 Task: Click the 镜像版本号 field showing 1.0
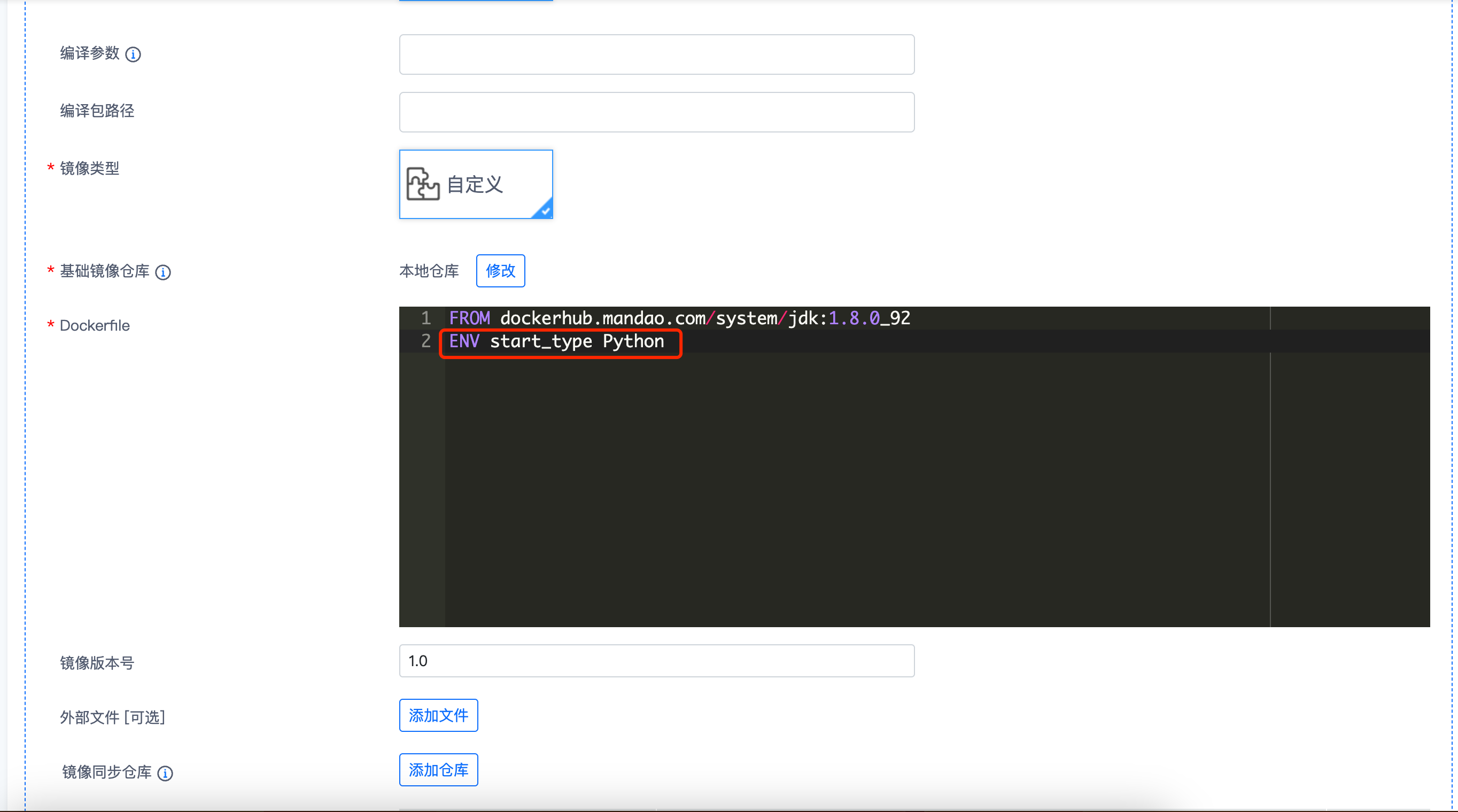click(656, 661)
